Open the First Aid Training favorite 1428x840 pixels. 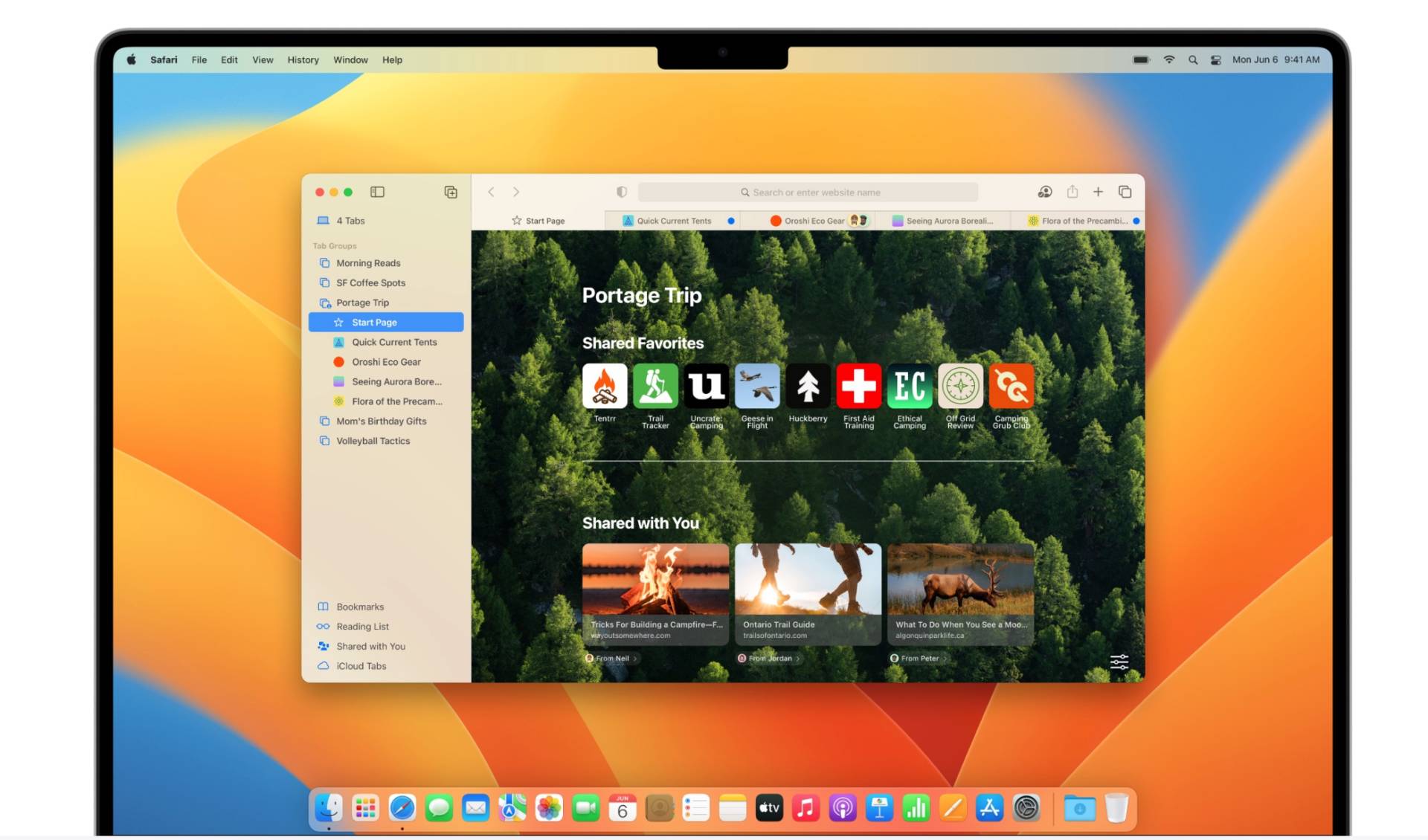[859, 386]
